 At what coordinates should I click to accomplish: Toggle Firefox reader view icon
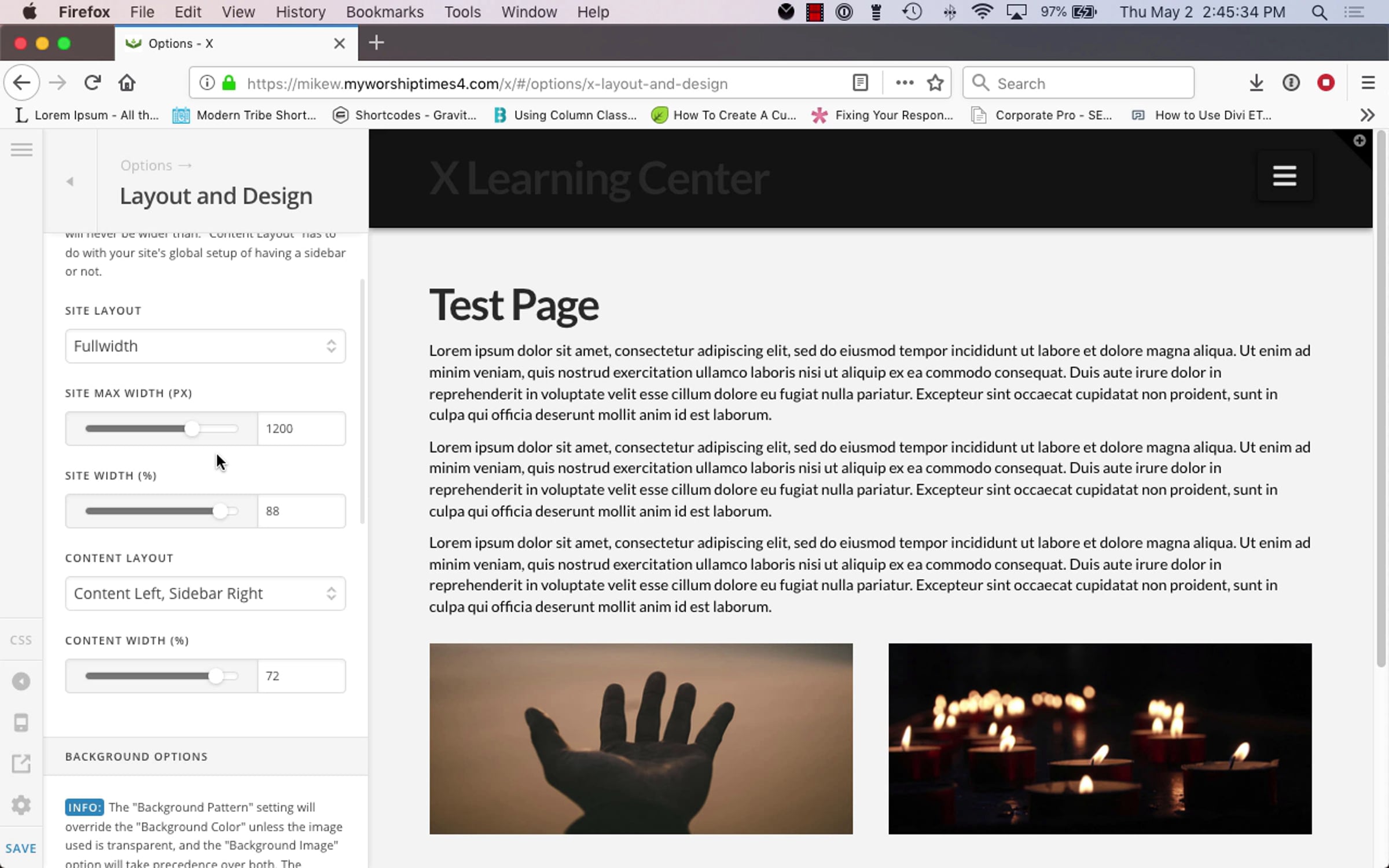tap(861, 83)
